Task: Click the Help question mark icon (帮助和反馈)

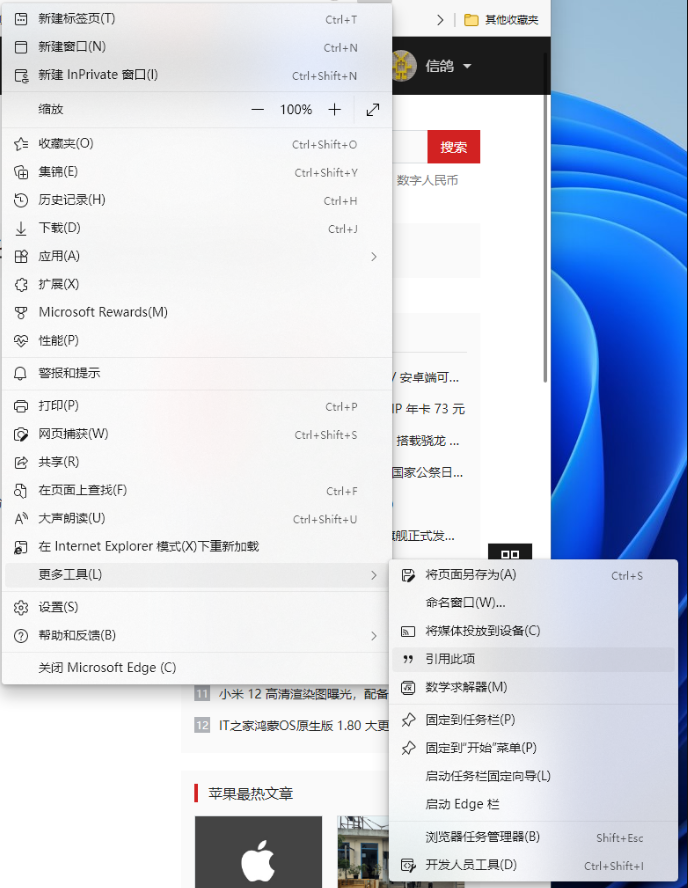Action: [x=21, y=636]
